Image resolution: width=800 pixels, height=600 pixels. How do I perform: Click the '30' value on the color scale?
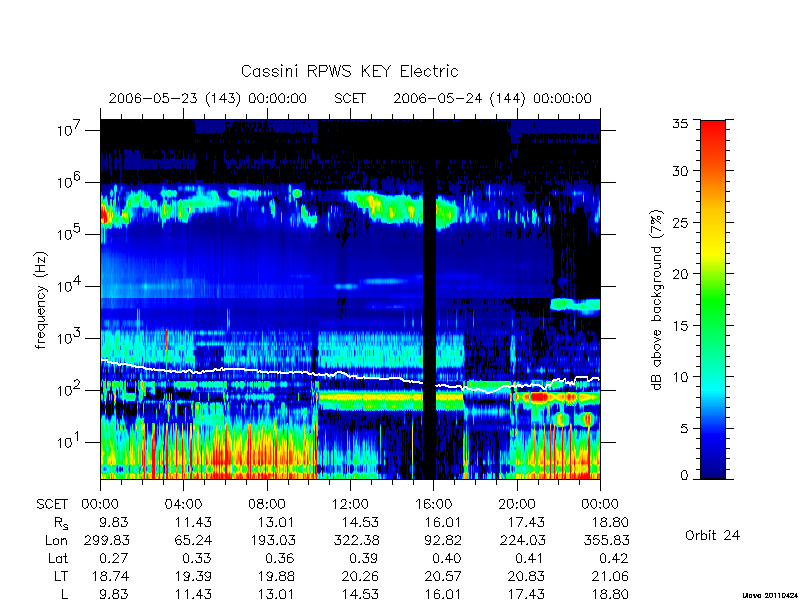pyautogui.click(x=681, y=170)
